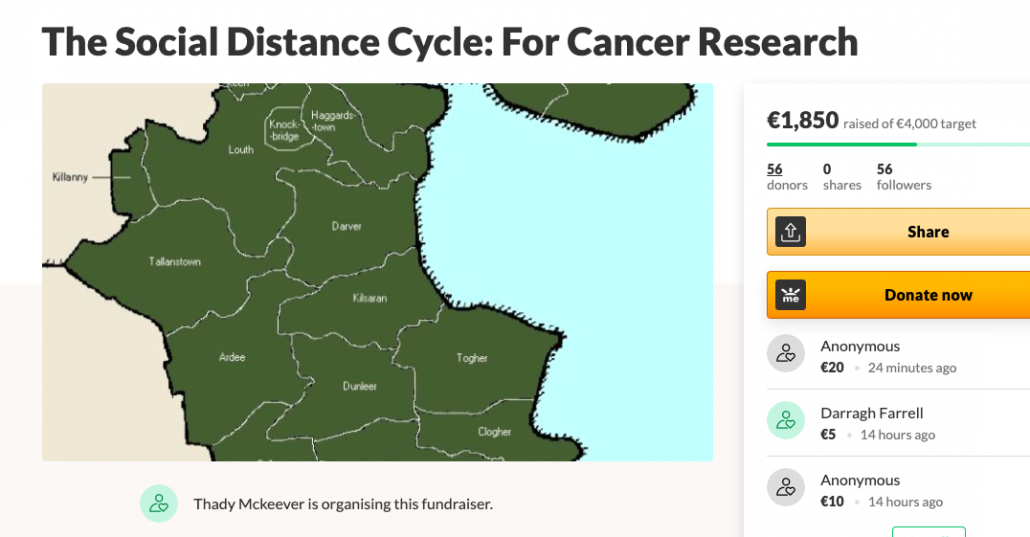The image size is (1030, 537).
Task: Click the 0 shares count
Action: 842,177
